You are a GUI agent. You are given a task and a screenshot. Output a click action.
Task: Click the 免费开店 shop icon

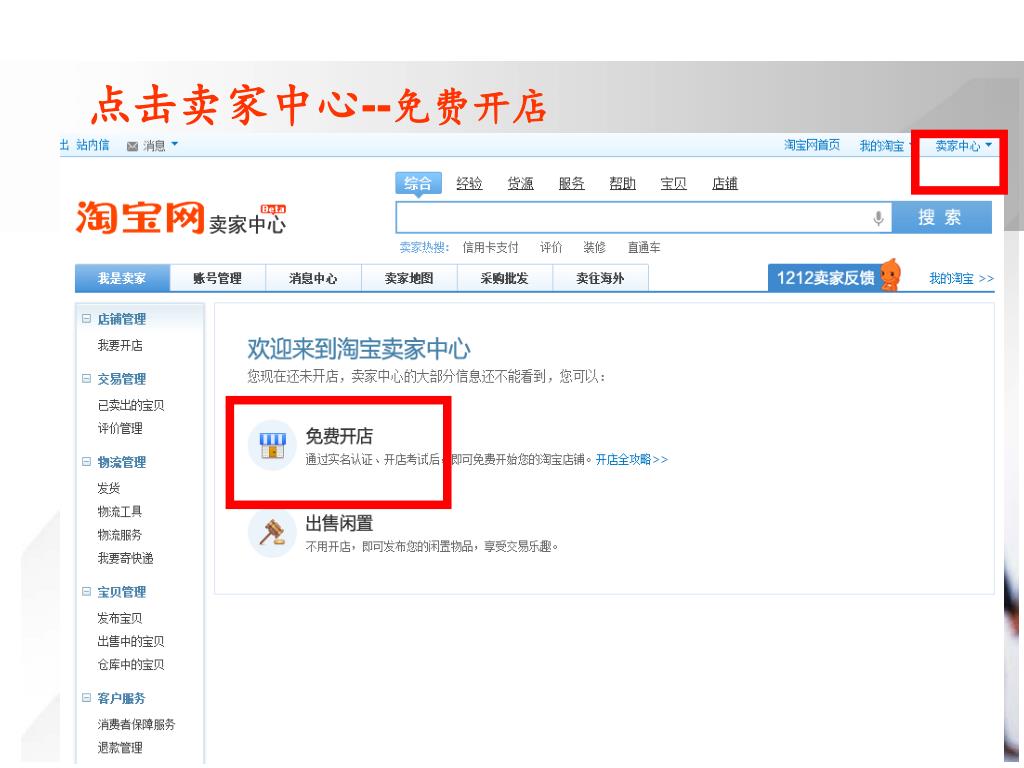(272, 445)
